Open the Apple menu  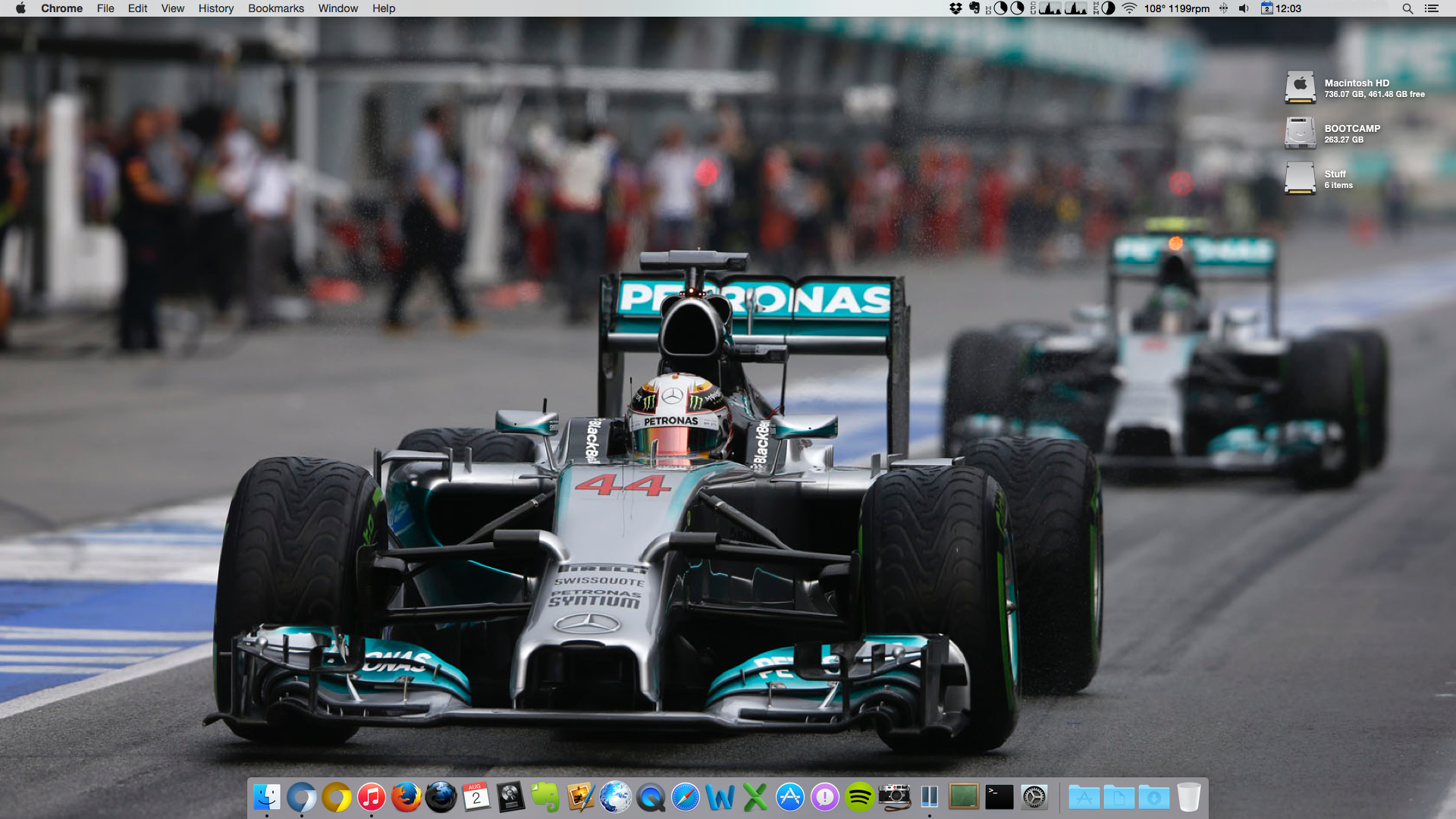tap(20, 8)
